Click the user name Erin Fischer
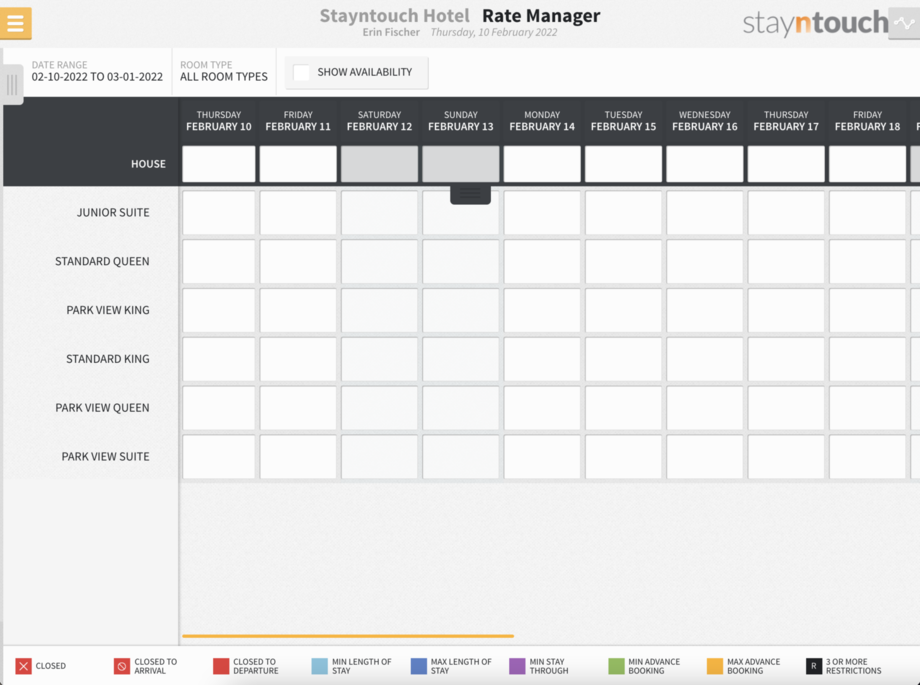This screenshot has height=685, width=920. 391,32
